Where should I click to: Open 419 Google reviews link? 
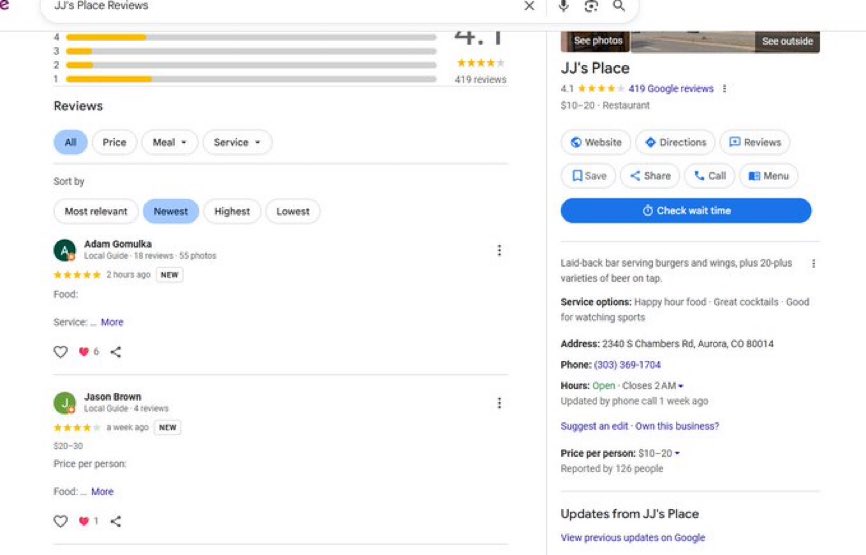click(670, 89)
